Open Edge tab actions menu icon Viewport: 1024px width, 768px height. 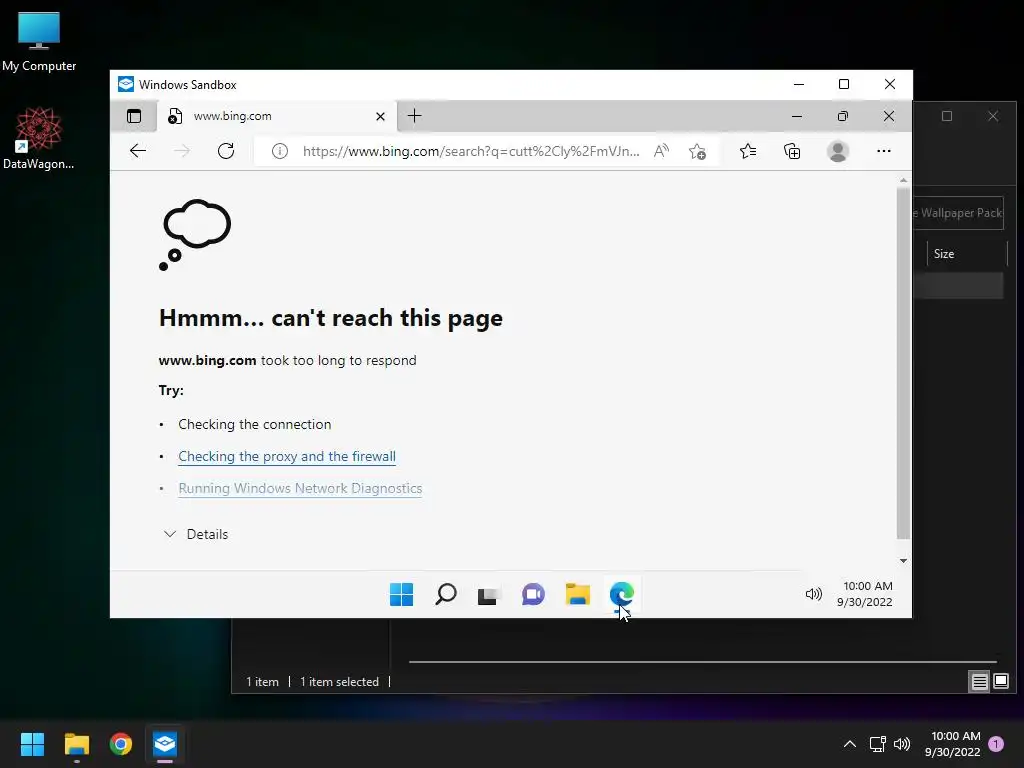134,116
